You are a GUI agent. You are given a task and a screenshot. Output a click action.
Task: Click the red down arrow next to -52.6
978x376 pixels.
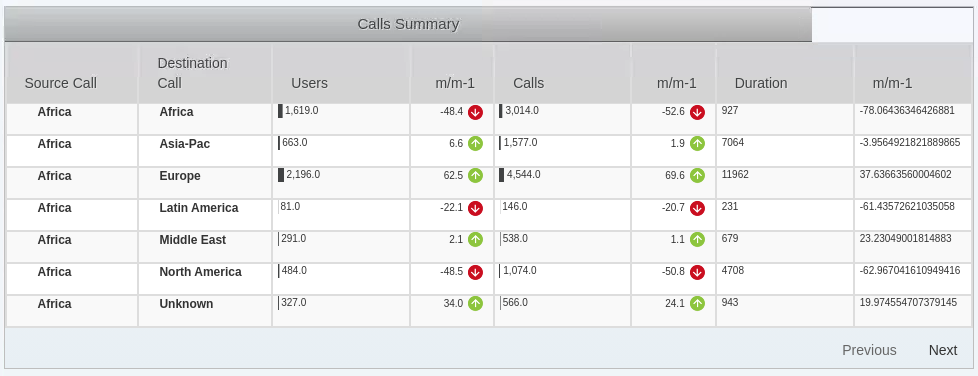click(x=697, y=112)
